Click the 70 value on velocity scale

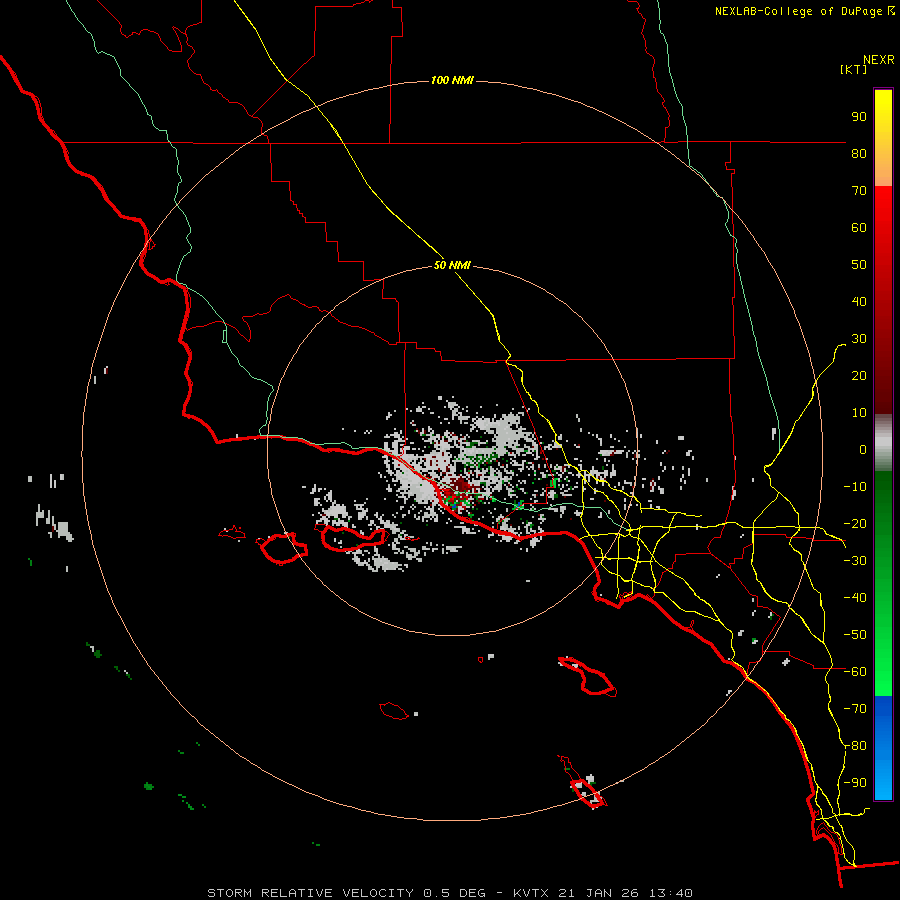pos(859,191)
